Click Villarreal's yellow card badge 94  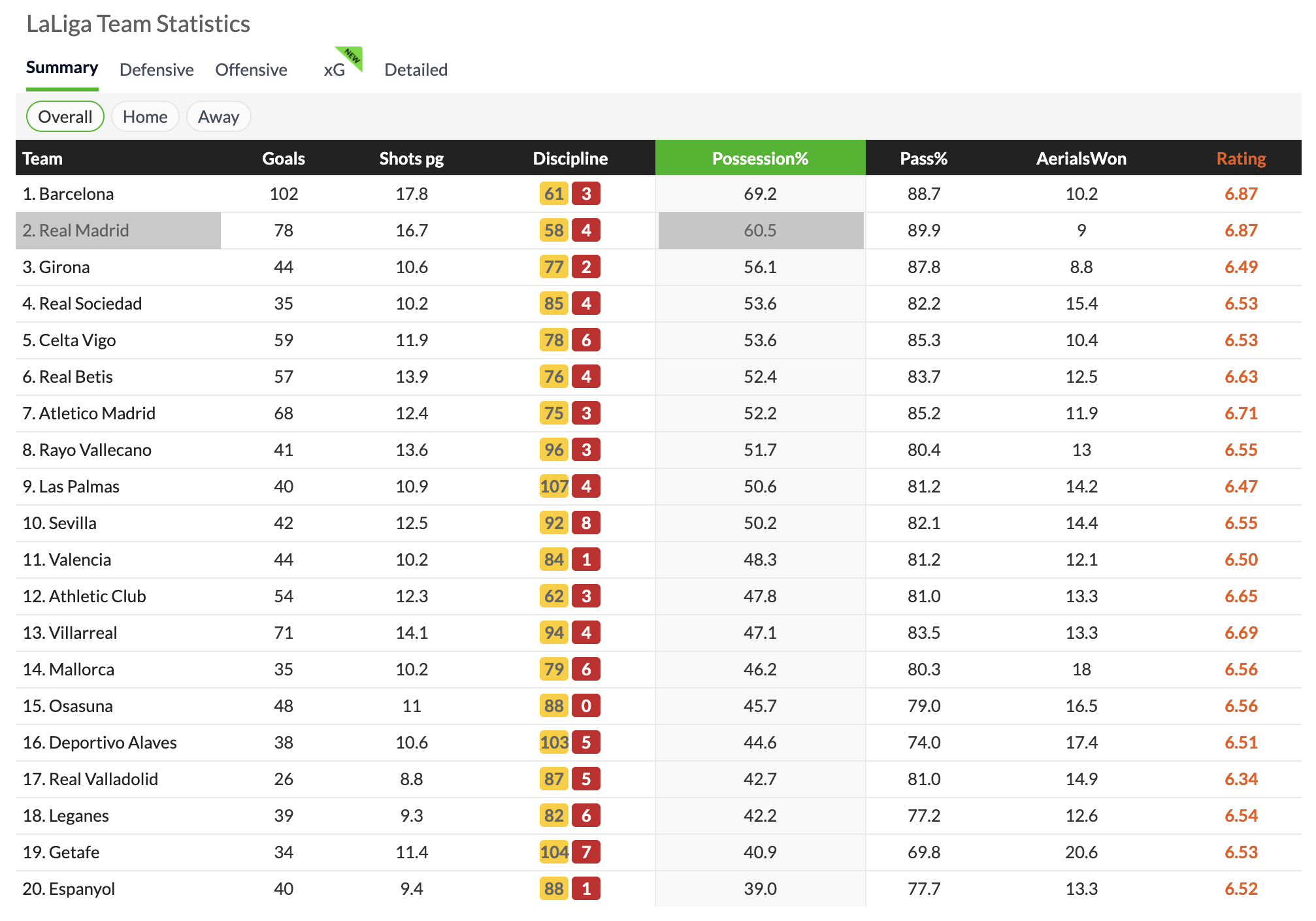(554, 633)
